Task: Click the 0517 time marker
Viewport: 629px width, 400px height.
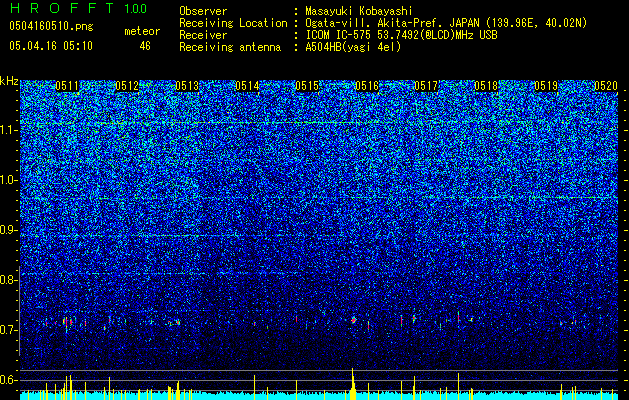Action: pyautogui.click(x=426, y=86)
